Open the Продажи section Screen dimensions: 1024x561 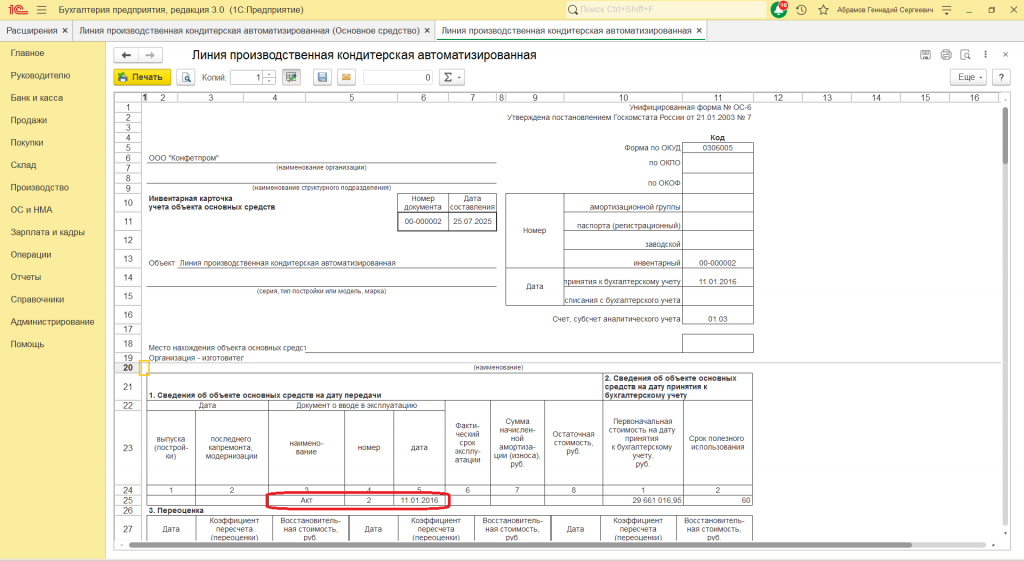[x=29, y=120]
